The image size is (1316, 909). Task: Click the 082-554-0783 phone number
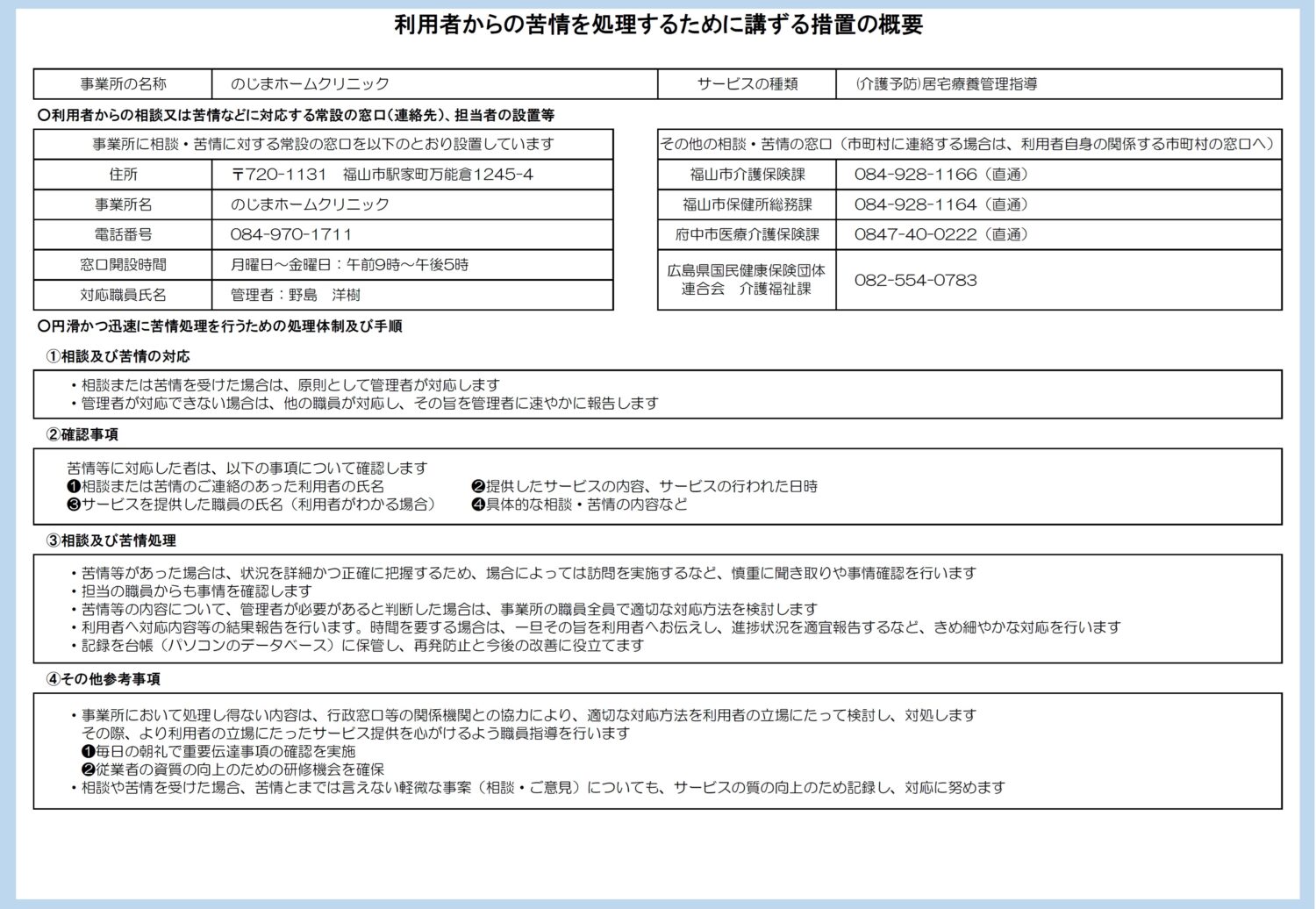click(915, 281)
